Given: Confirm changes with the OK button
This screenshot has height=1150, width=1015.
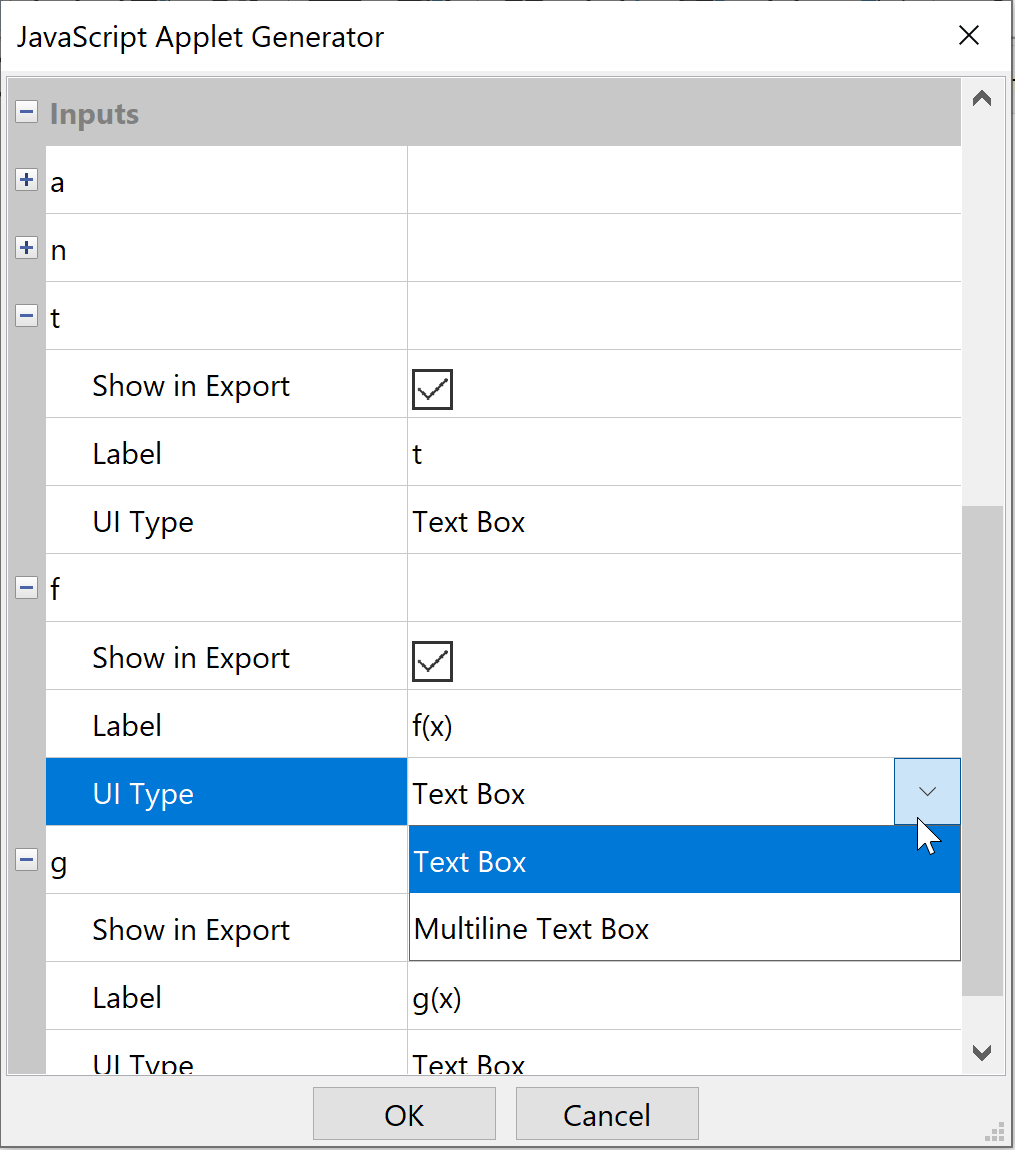Looking at the screenshot, I should tap(404, 1113).
